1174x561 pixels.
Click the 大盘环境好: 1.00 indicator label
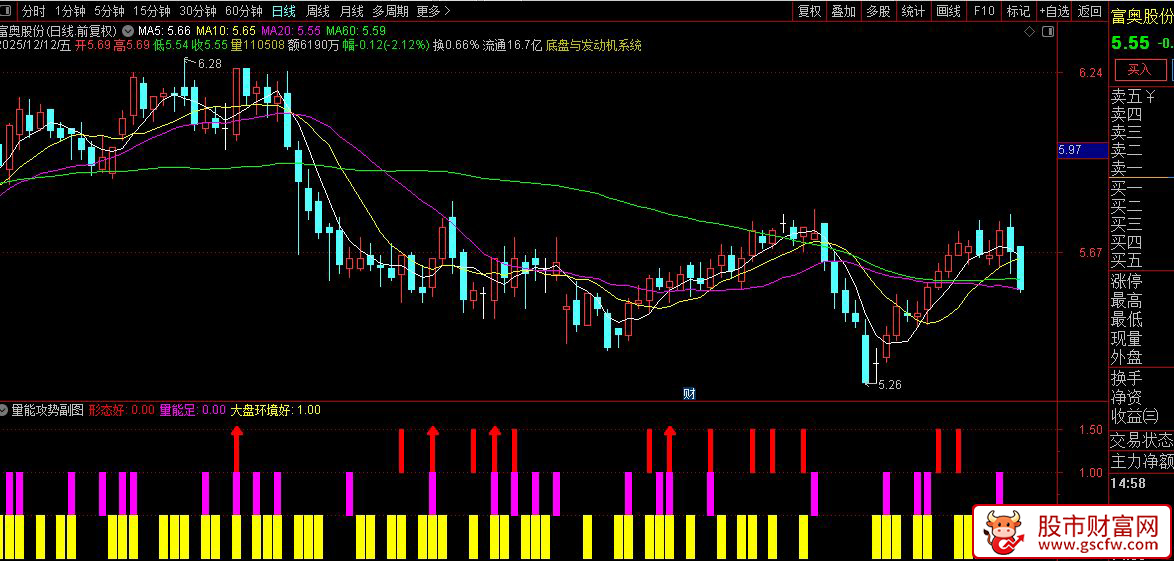click(276, 410)
